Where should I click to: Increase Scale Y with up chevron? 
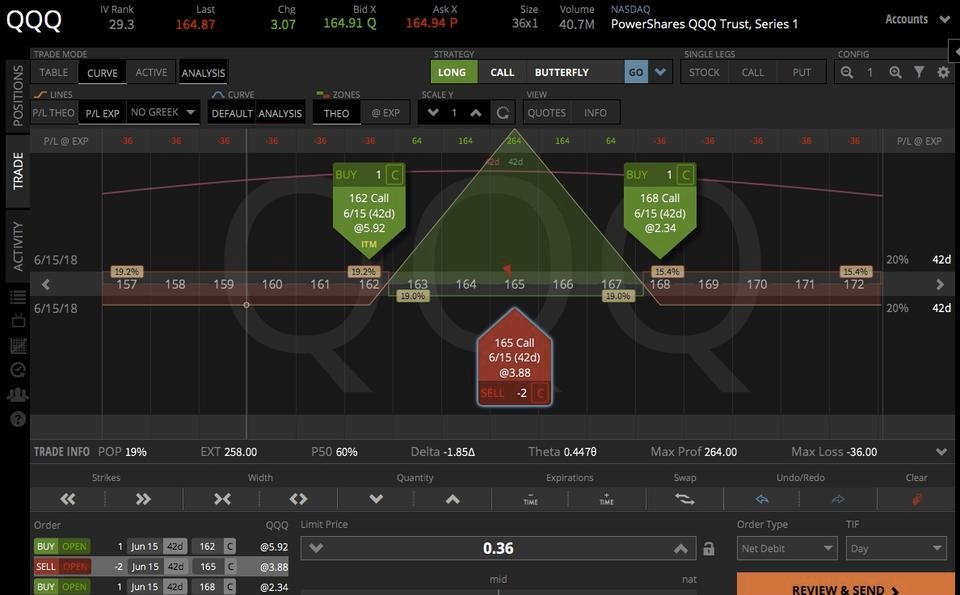coord(476,113)
